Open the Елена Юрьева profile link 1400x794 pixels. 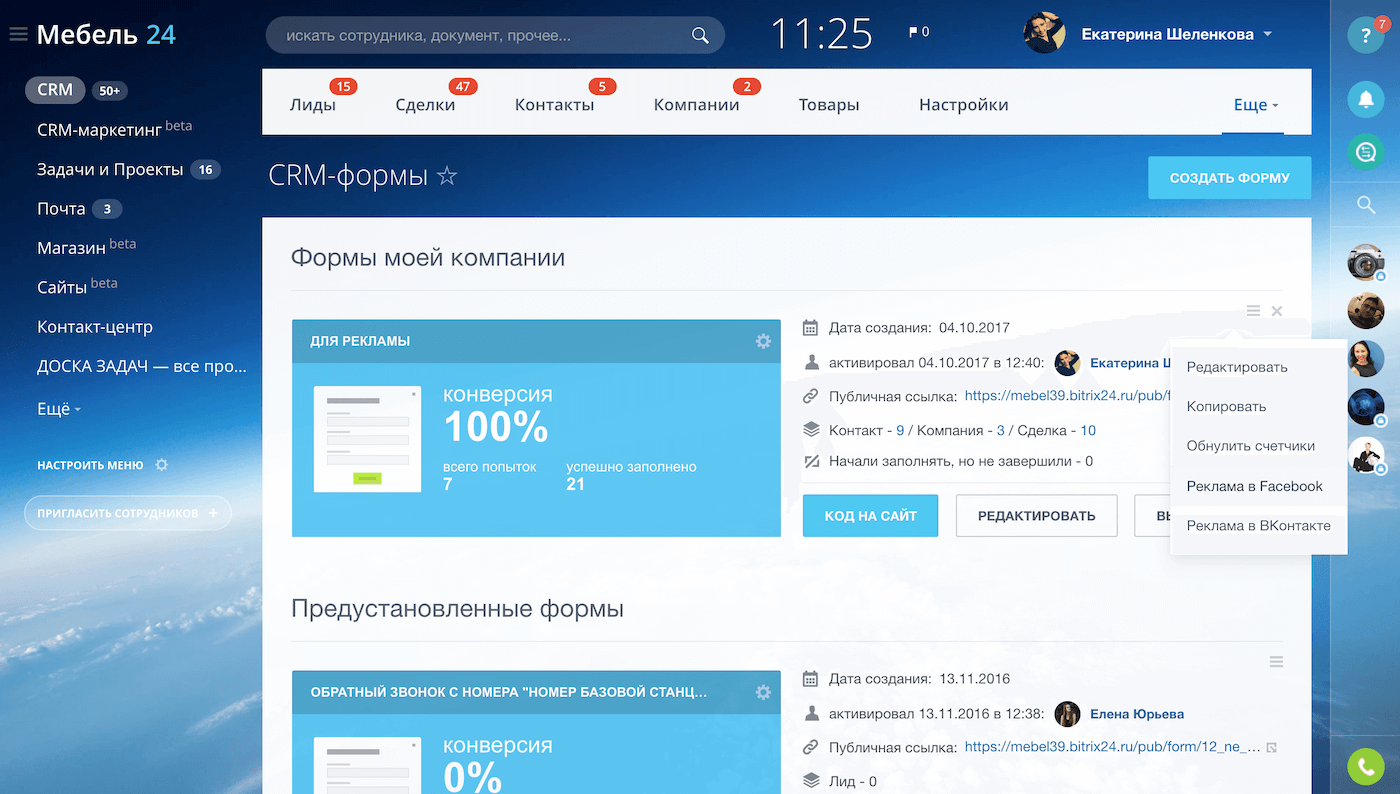coord(1137,714)
